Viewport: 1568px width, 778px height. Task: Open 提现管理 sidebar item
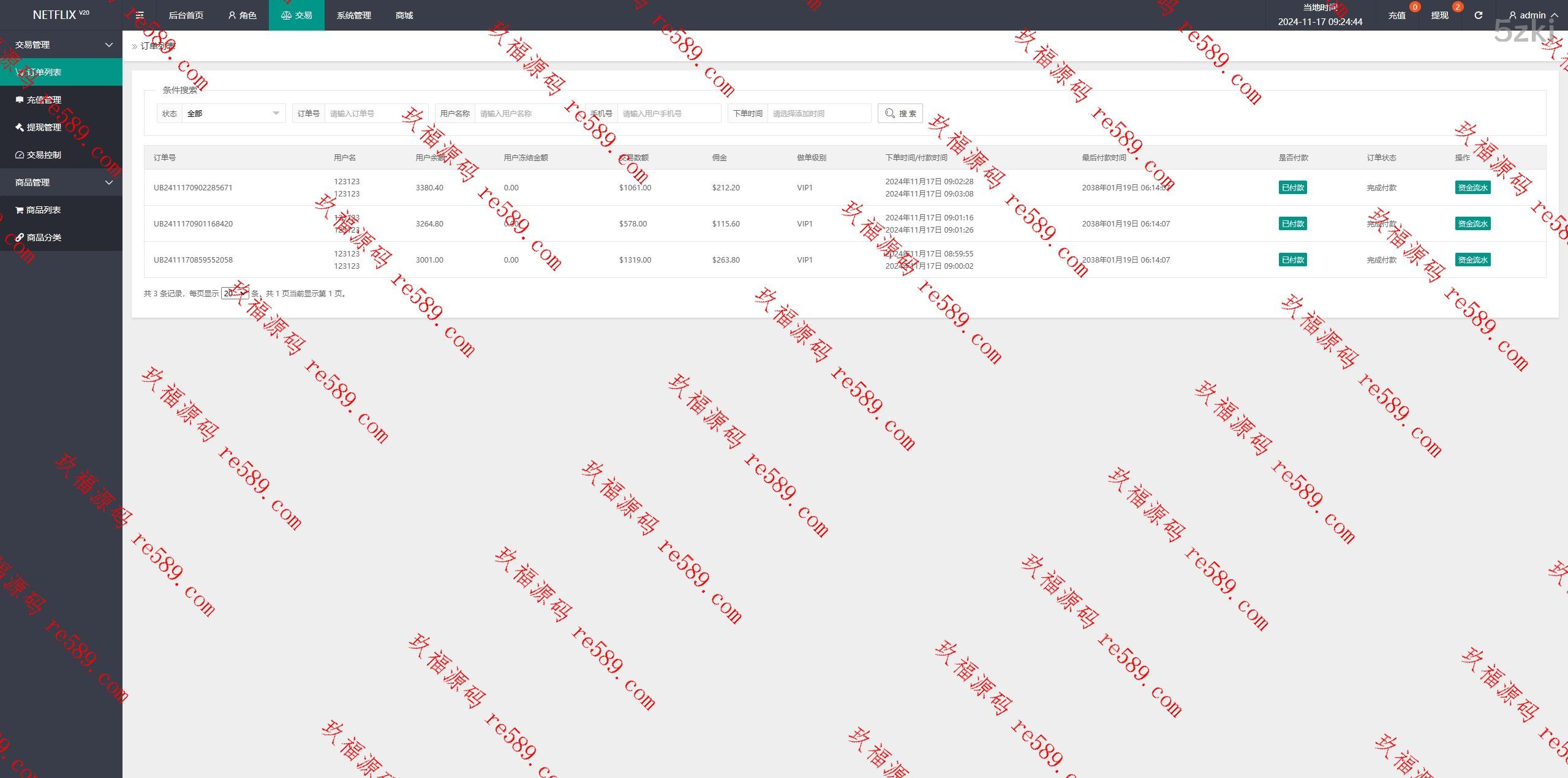(x=43, y=127)
